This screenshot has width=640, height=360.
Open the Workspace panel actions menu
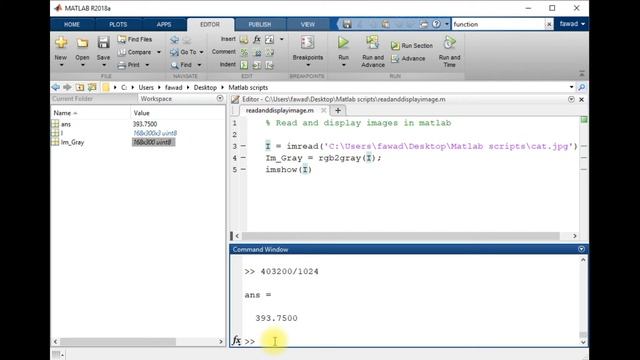220,98
